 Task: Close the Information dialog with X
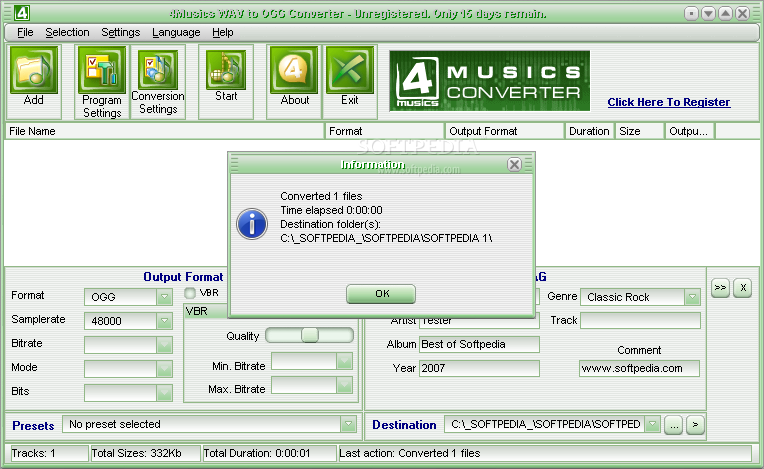[x=514, y=165]
